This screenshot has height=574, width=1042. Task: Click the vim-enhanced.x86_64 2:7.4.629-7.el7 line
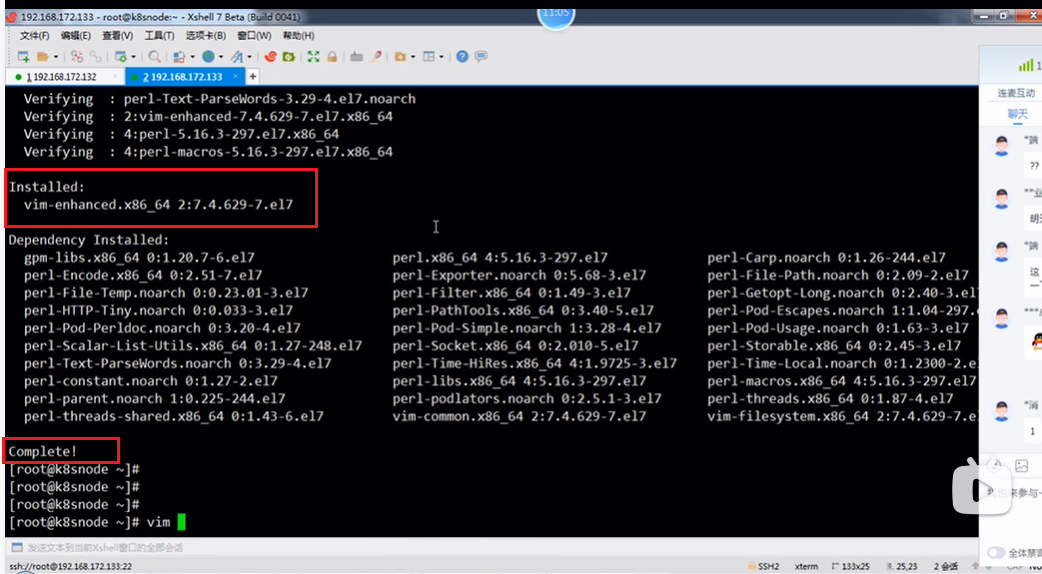158,205
